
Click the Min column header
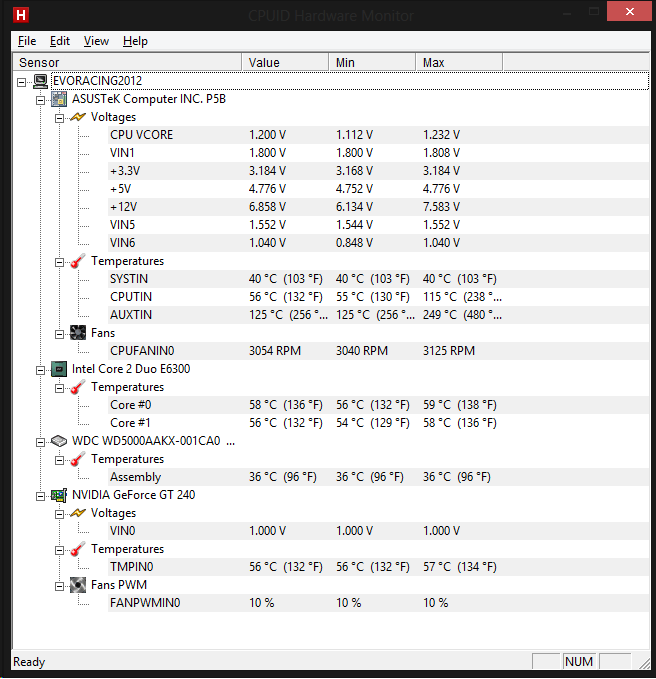click(x=372, y=62)
